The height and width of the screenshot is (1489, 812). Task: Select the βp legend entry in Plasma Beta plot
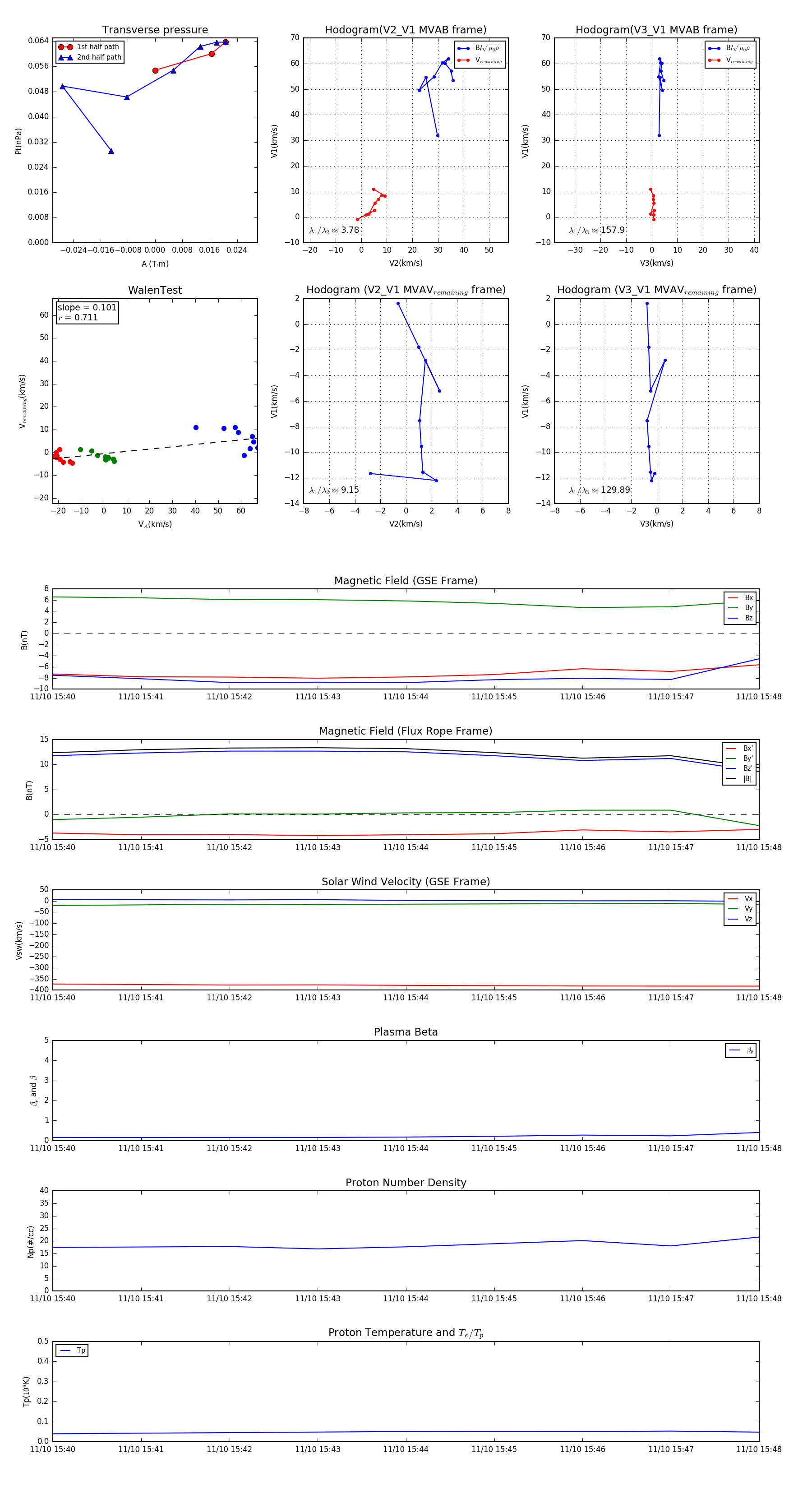[741, 1050]
